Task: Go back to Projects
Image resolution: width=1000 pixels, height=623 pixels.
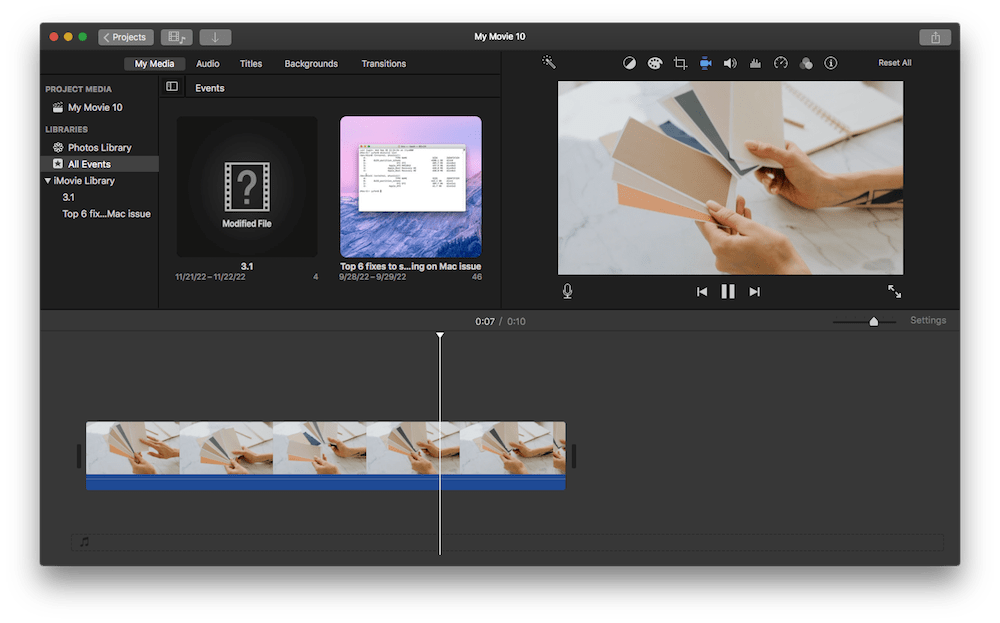Action: (x=125, y=37)
